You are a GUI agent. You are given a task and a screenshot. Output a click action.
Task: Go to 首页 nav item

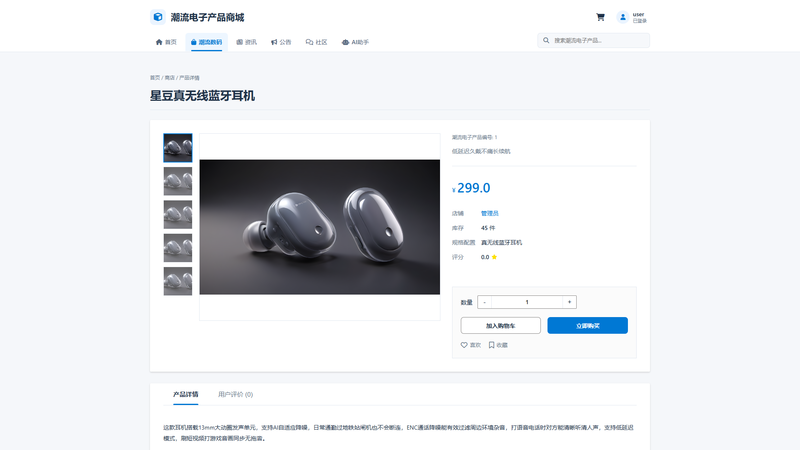coord(166,42)
